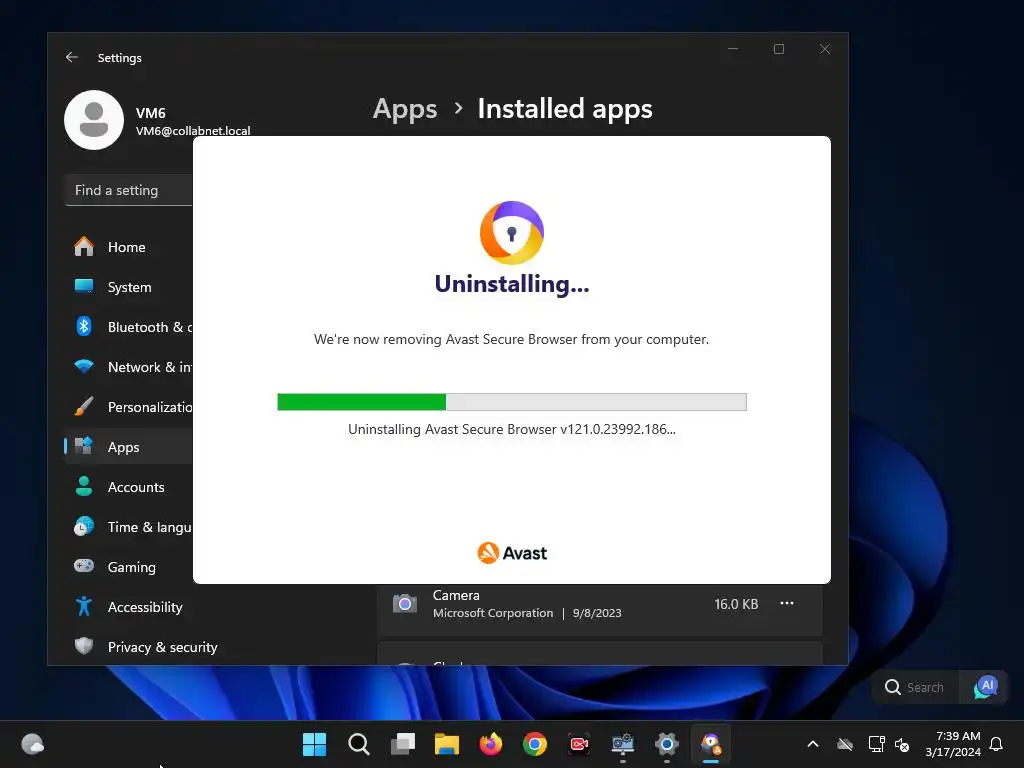This screenshot has height=768, width=1024.
Task: Select Gaming in the sidebar
Action: pyautogui.click(x=129, y=567)
